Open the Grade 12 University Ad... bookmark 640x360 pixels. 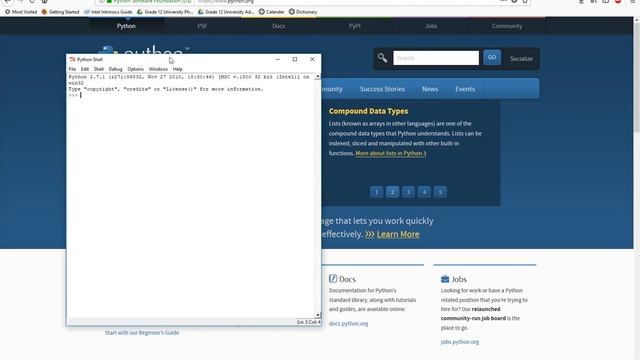coord(226,12)
